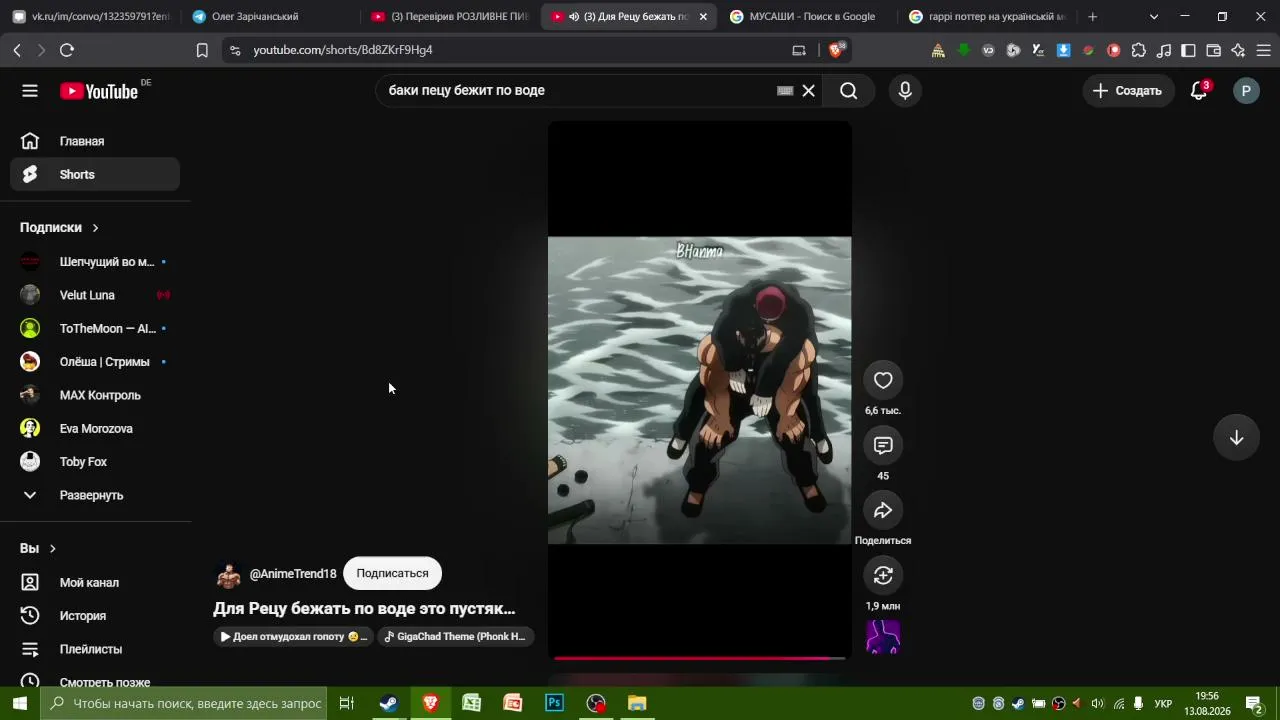Open the Leo AI sparkle icon
The width and height of the screenshot is (1280, 720).
[1239, 50]
